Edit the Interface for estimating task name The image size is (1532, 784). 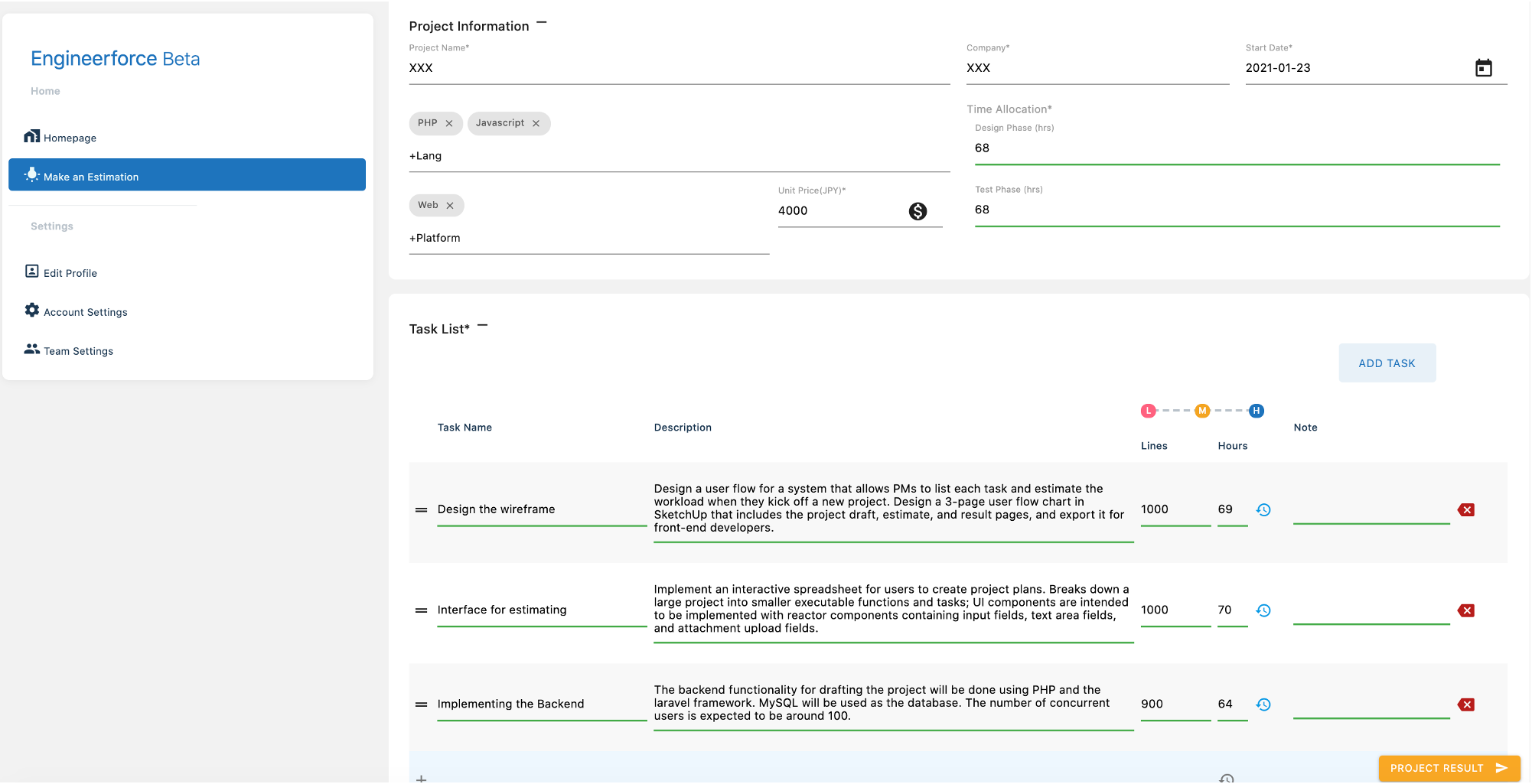[542, 610]
